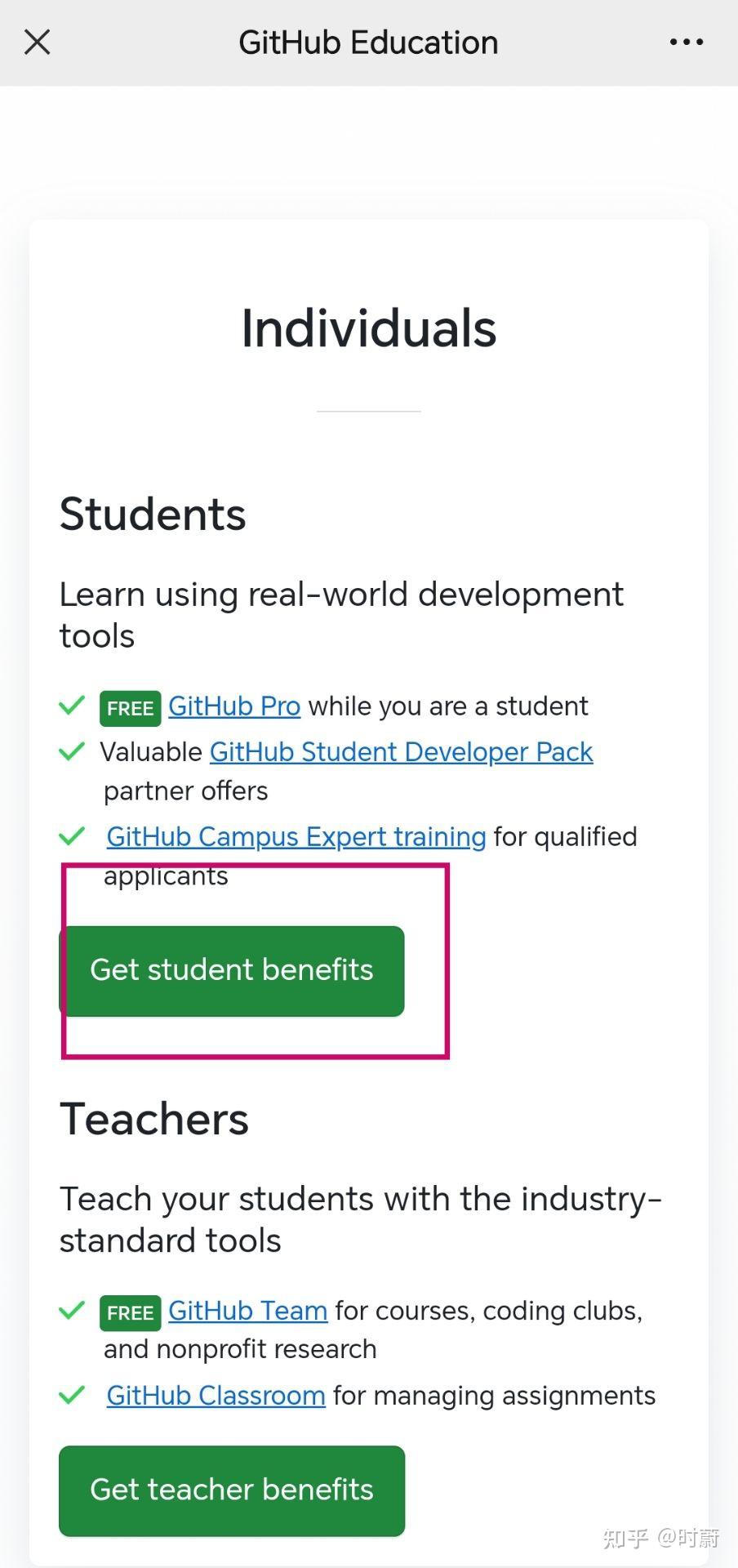Viewport: 738px width, 1568px height.
Task: Click the checkmark beside GitHub Classroom
Action: [72, 1394]
